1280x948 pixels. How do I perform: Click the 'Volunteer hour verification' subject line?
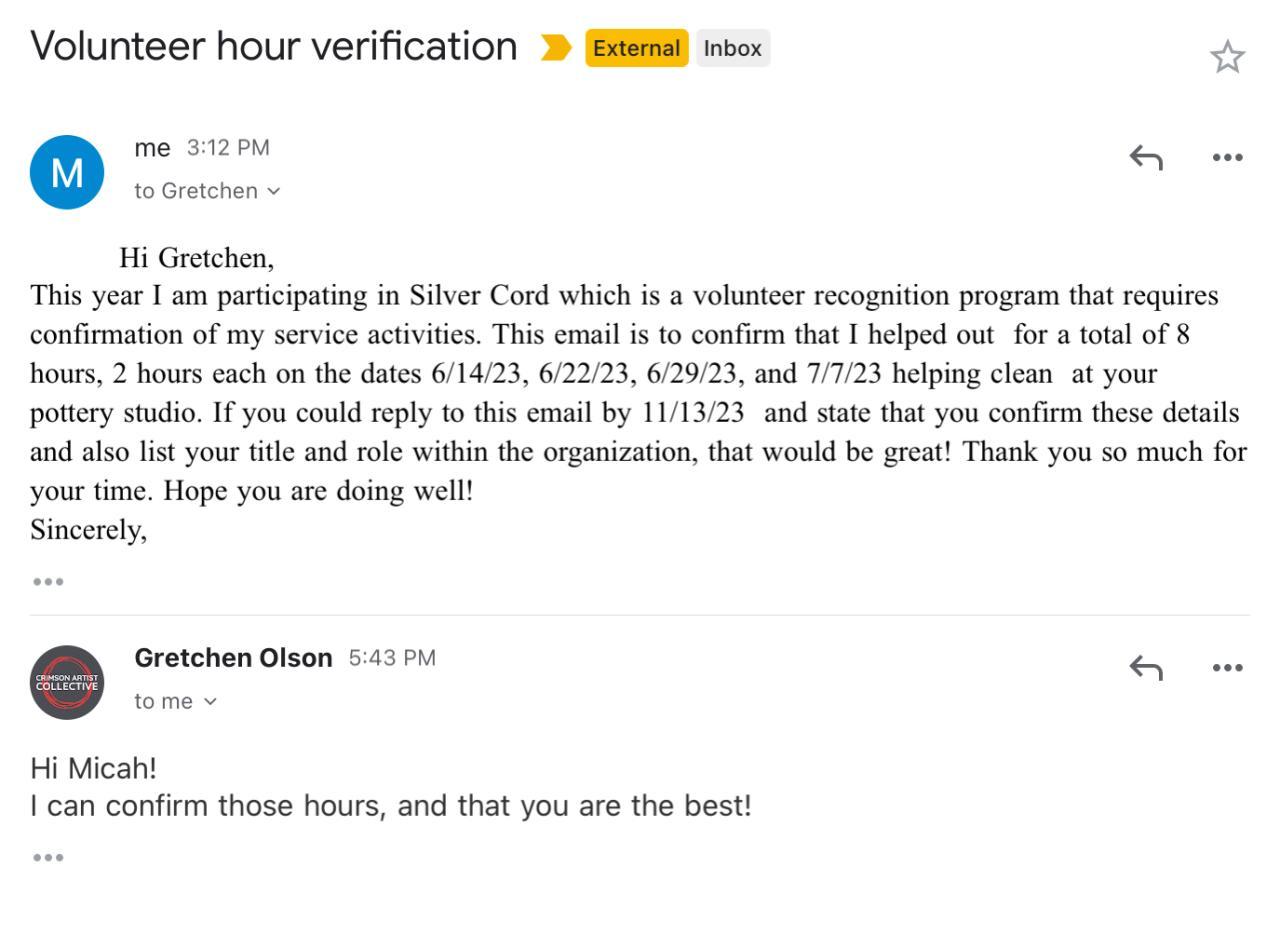point(273,47)
